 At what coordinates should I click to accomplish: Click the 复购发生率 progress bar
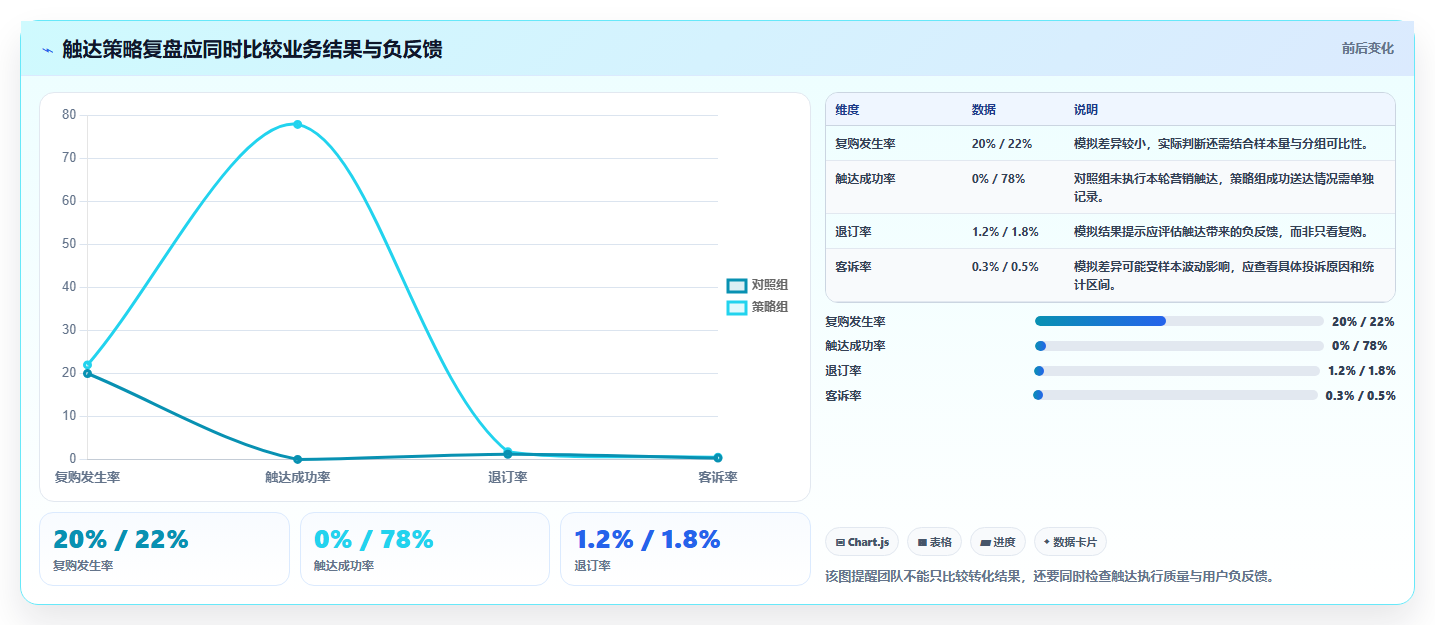[1179, 321]
